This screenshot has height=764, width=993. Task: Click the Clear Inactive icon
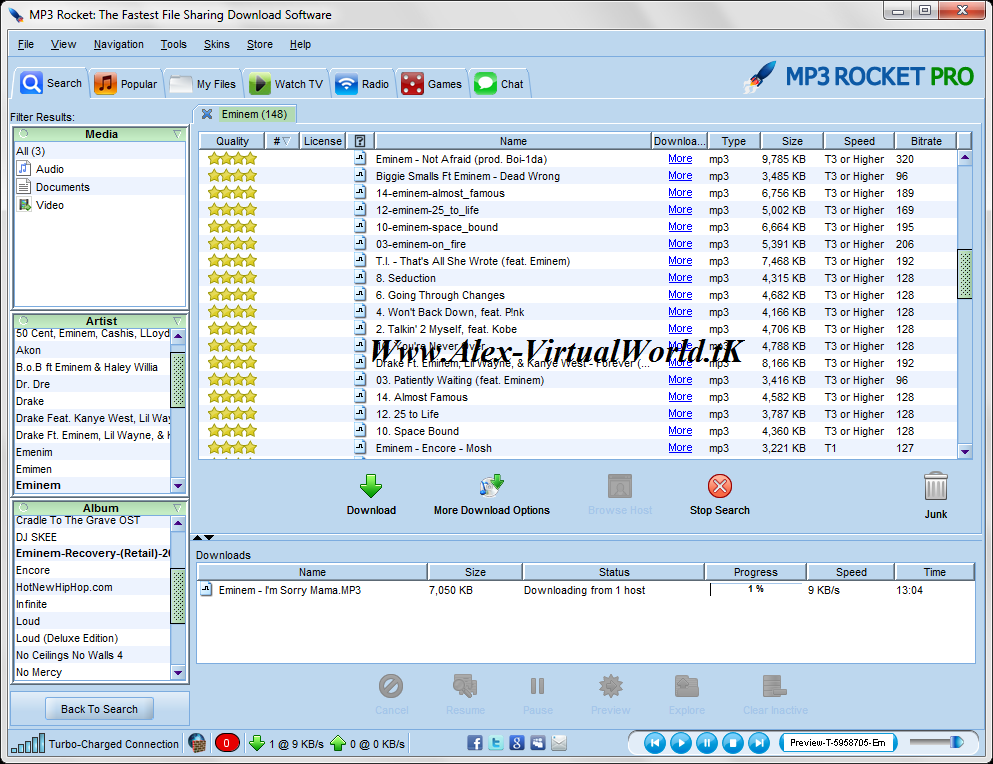[775, 686]
